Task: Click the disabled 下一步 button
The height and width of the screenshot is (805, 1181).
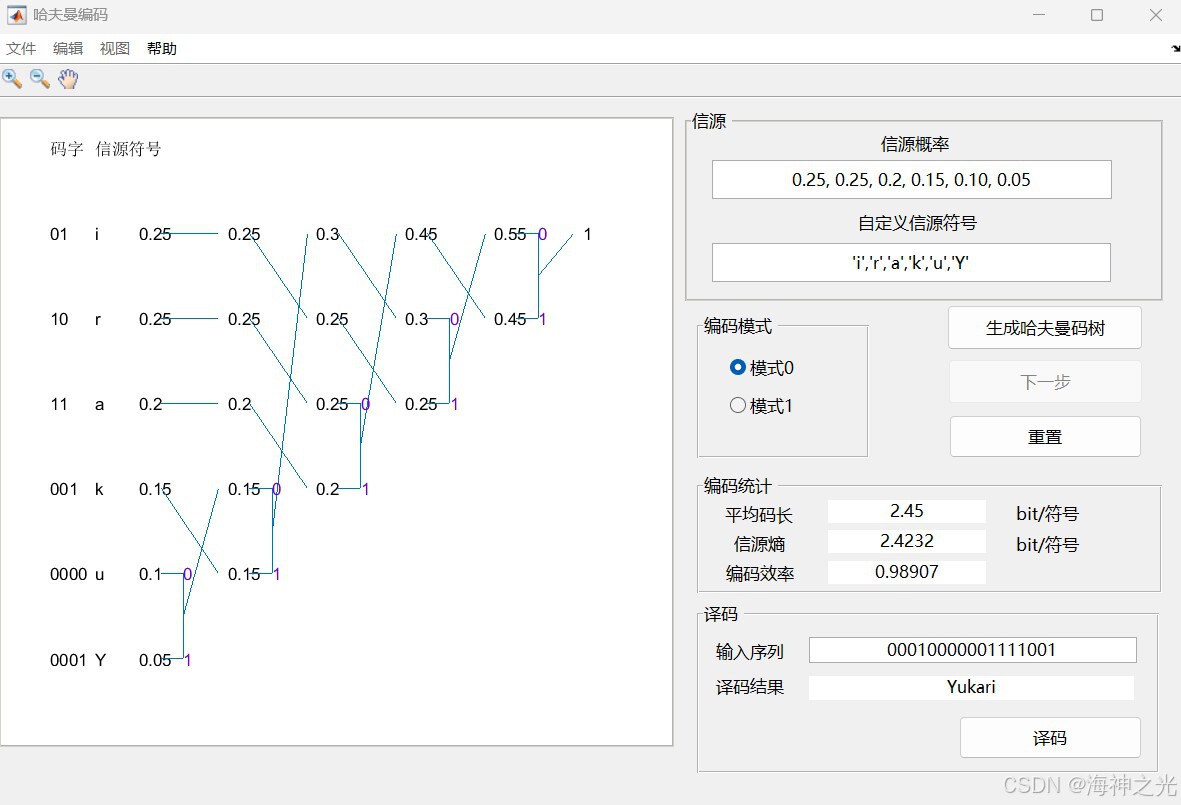Action: coord(1045,382)
